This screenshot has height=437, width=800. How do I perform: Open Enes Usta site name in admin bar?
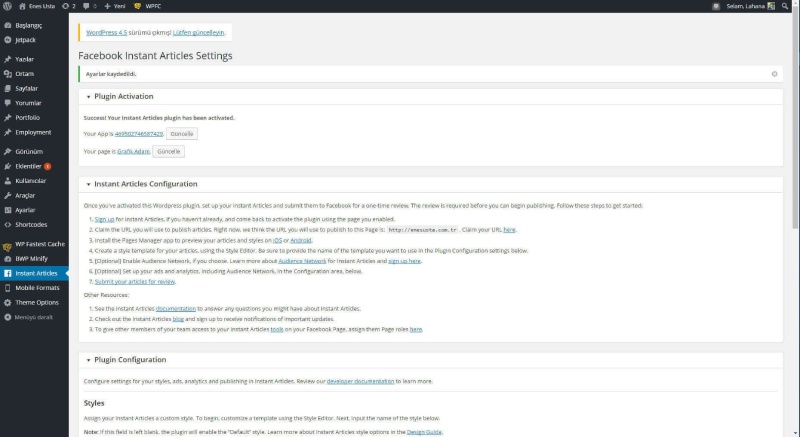point(42,6)
